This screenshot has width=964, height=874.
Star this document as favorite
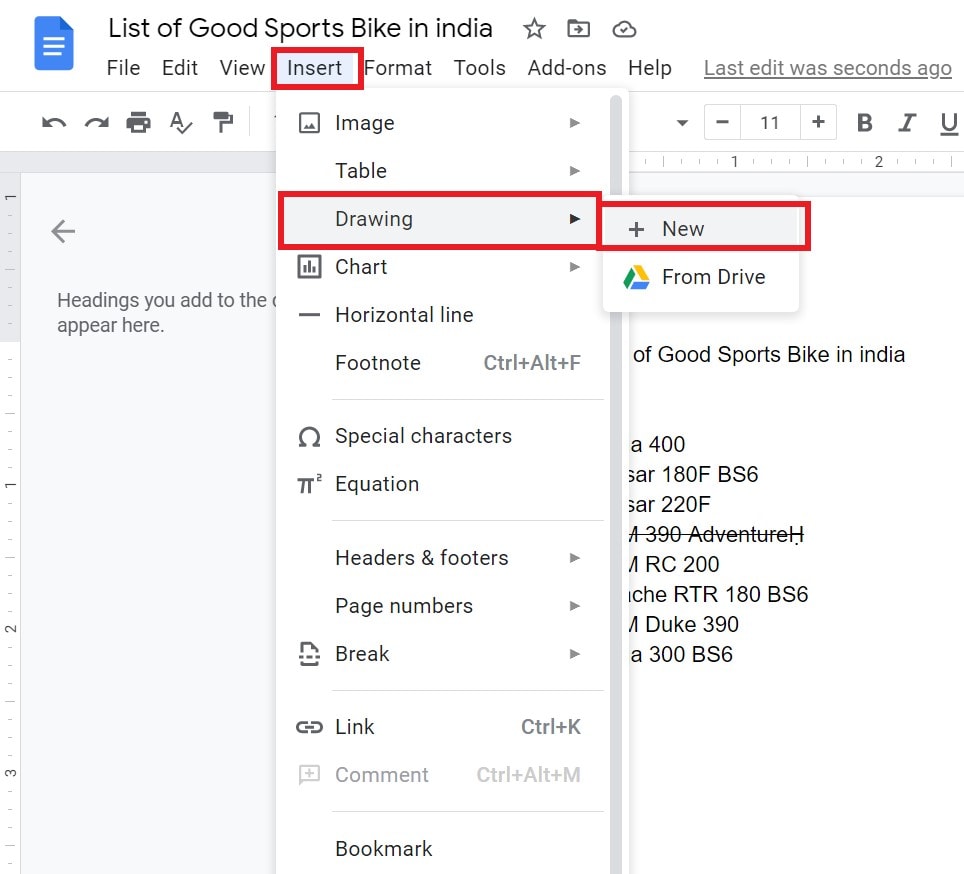pyautogui.click(x=534, y=29)
